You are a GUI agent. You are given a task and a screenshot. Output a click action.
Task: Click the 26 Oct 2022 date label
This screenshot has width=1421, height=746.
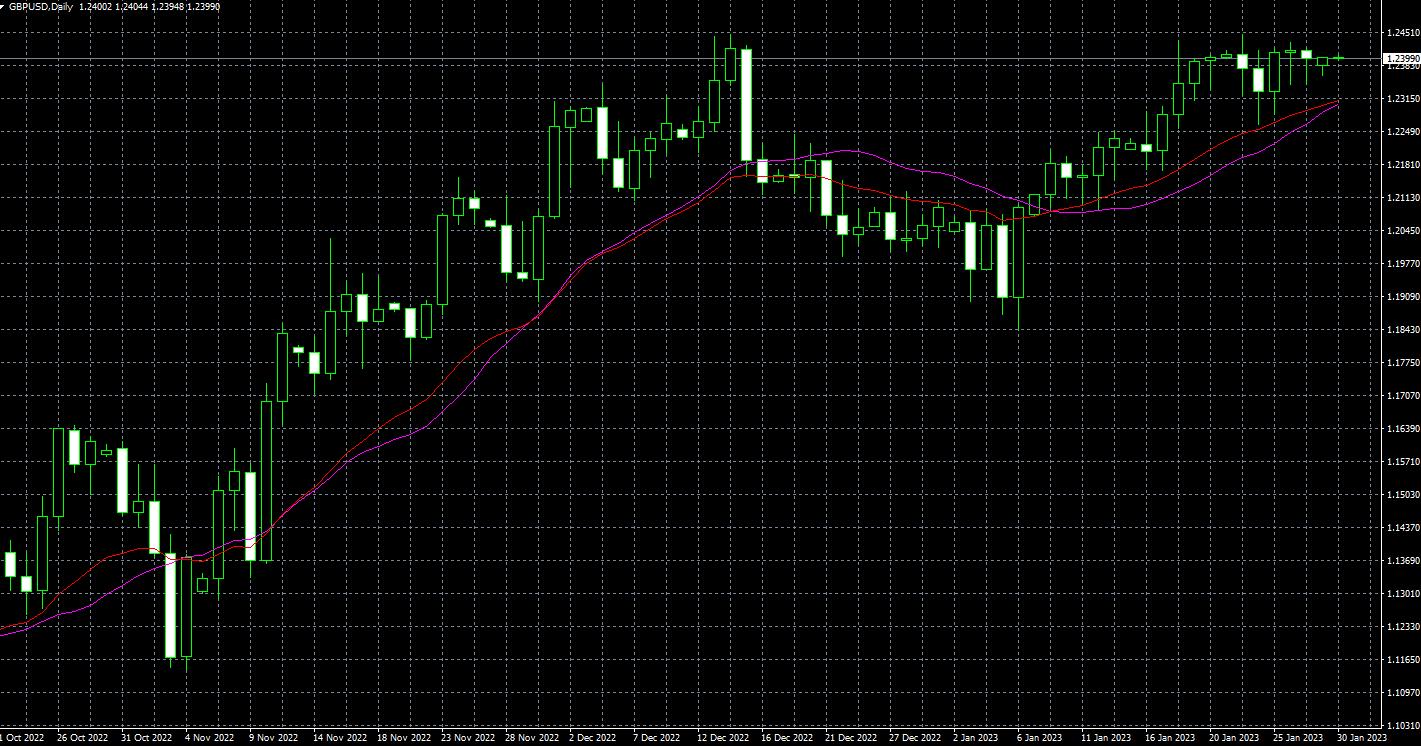[x=83, y=738]
